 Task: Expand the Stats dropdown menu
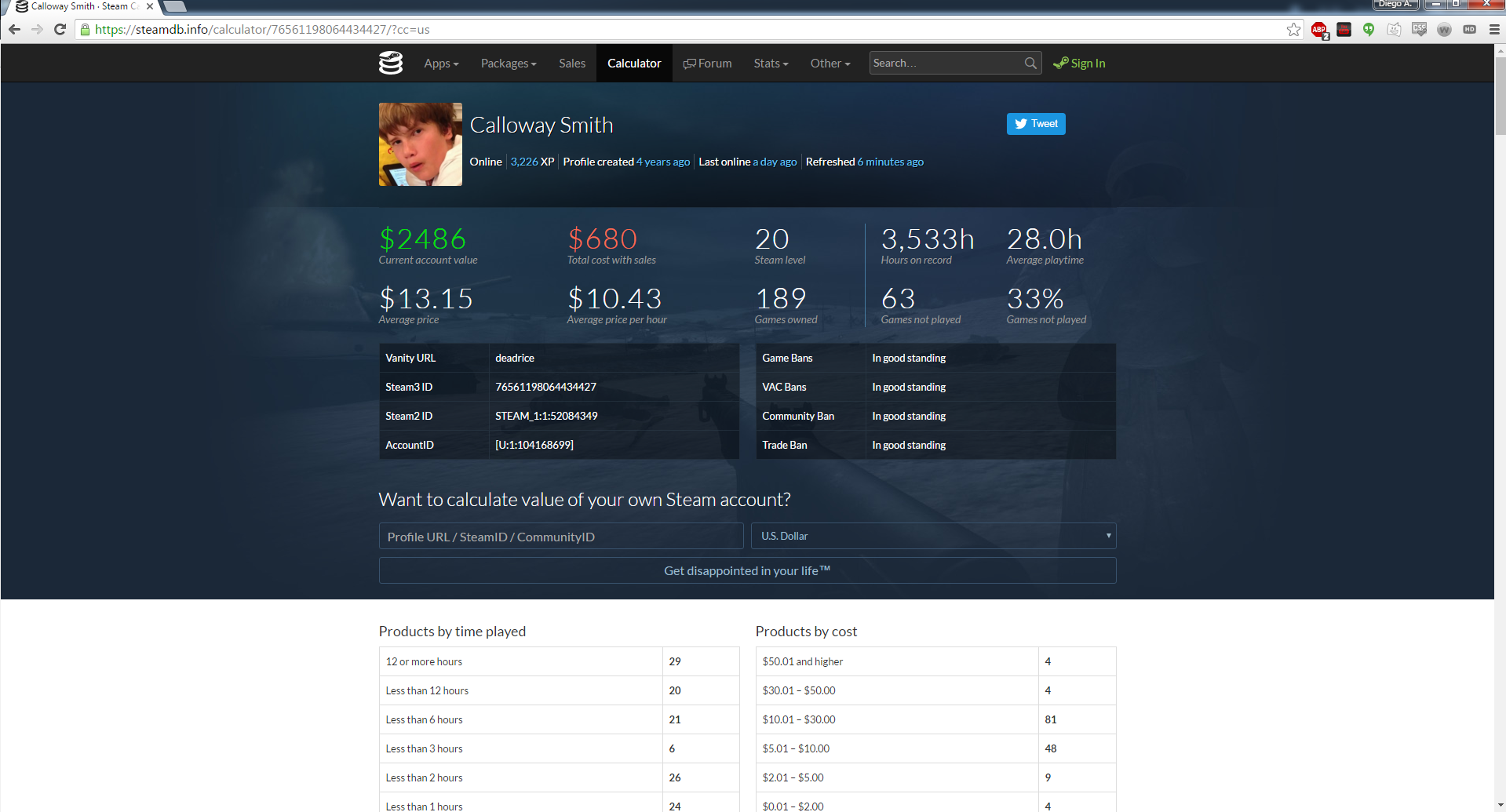click(771, 64)
